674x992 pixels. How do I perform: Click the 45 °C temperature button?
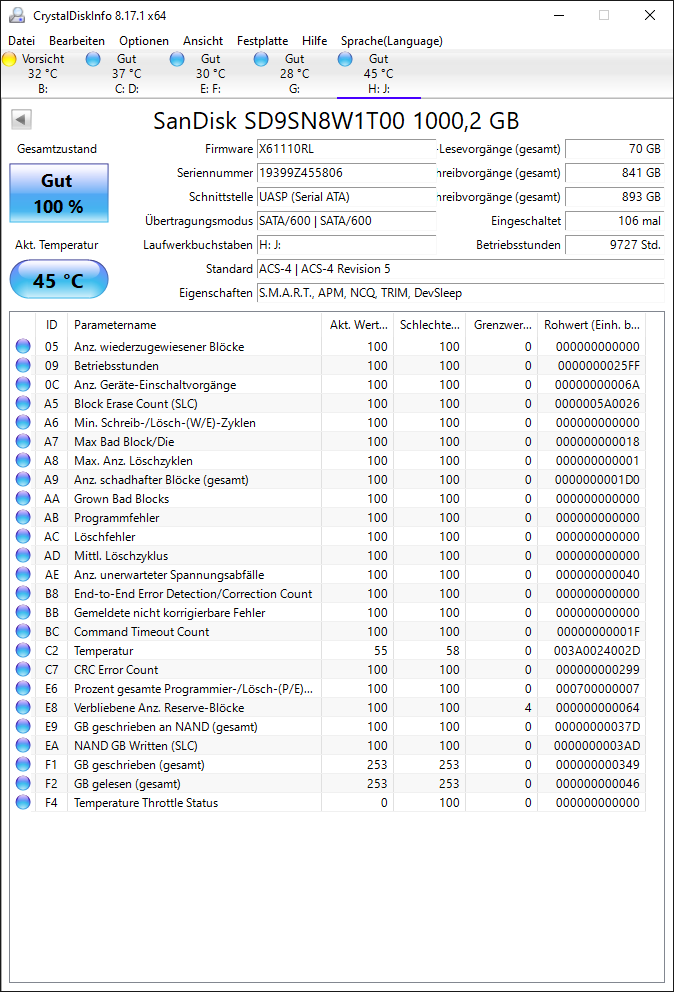tap(59, 279)
